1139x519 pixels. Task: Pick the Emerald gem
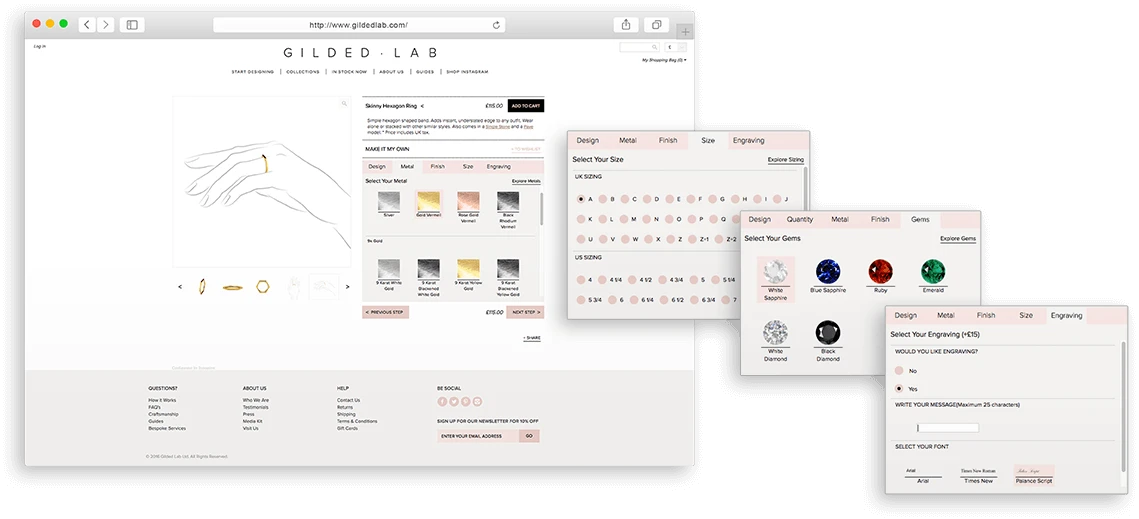[933, 276]
